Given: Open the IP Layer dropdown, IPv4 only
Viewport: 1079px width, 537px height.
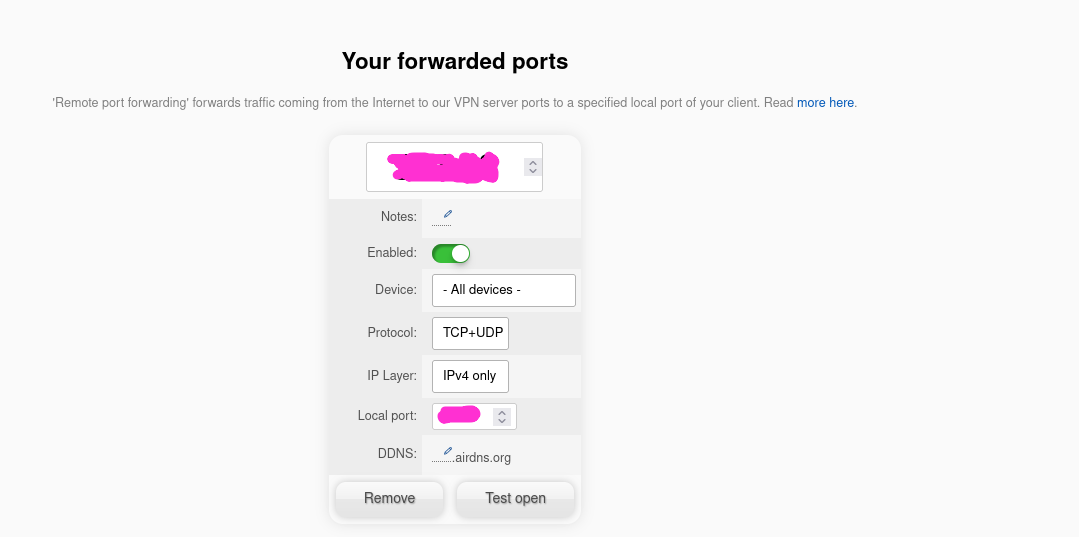Looking at the screenshot, I should click(471, 376).
